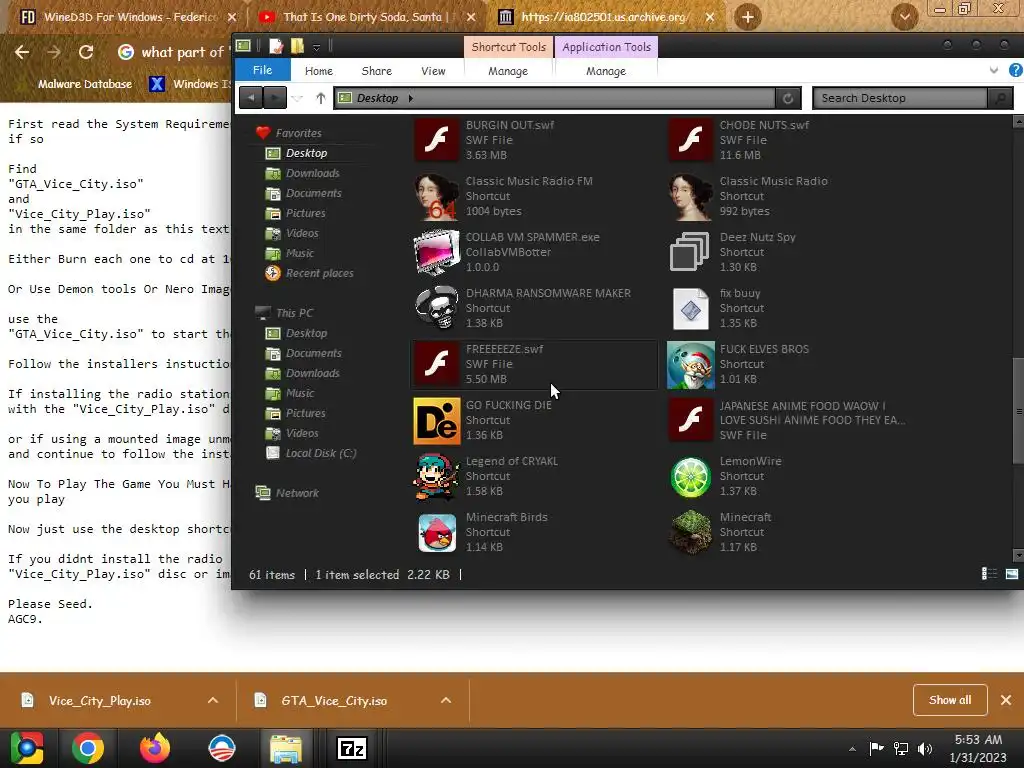Select the Deez Nutz Spy shortcut icon

tap(690, 252)
